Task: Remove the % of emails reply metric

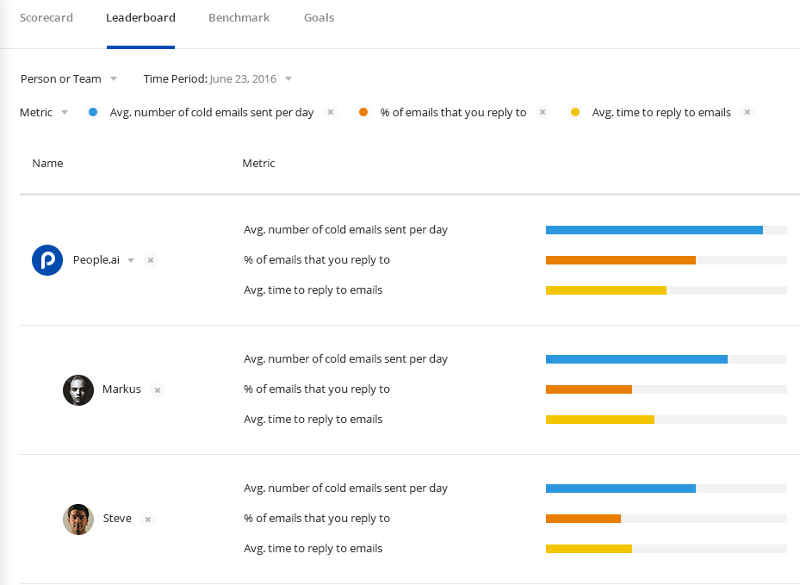Action: [543, 112]
